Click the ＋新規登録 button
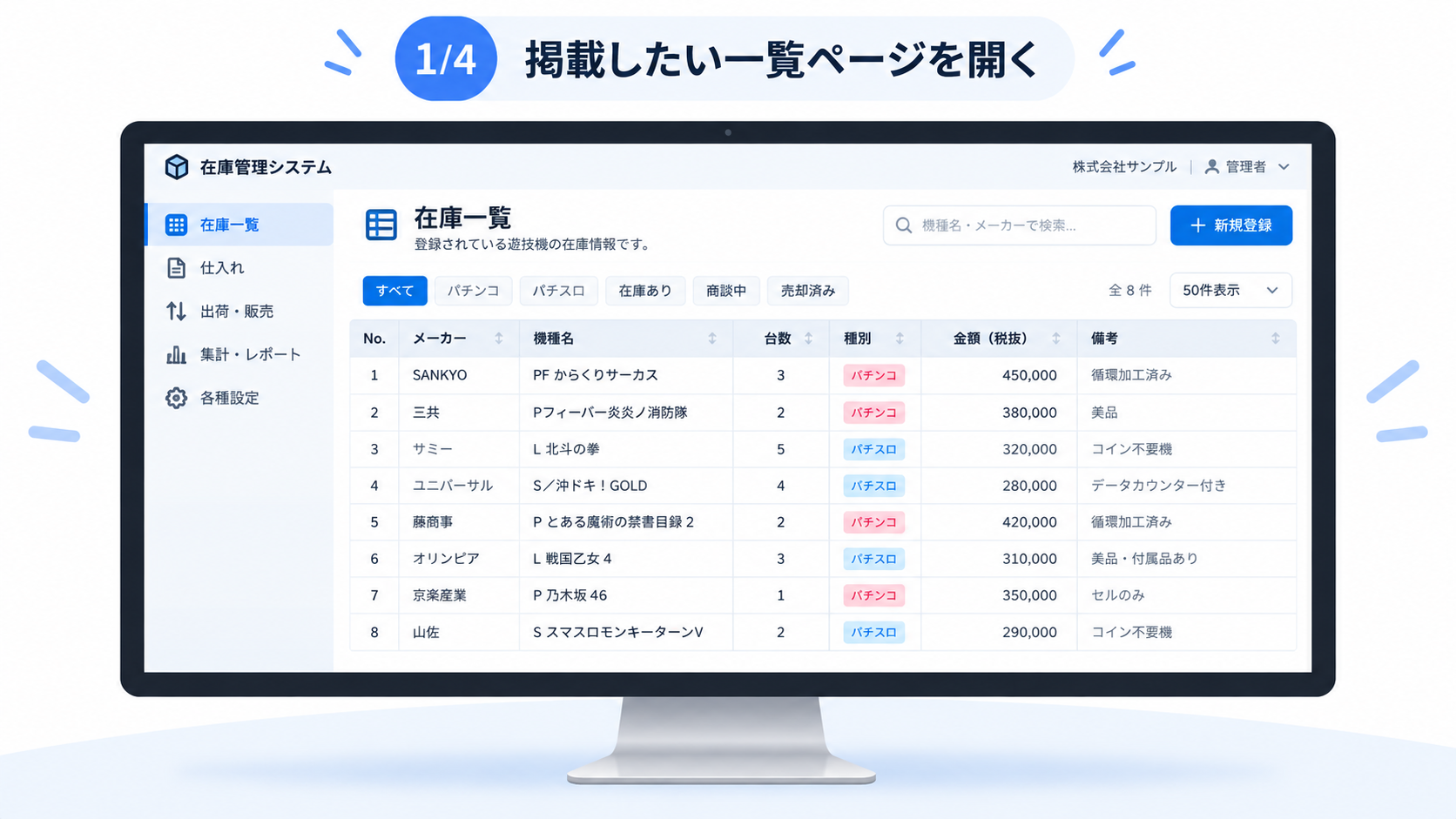The width and height of the screenshot is (1456, 819). 1231,225
